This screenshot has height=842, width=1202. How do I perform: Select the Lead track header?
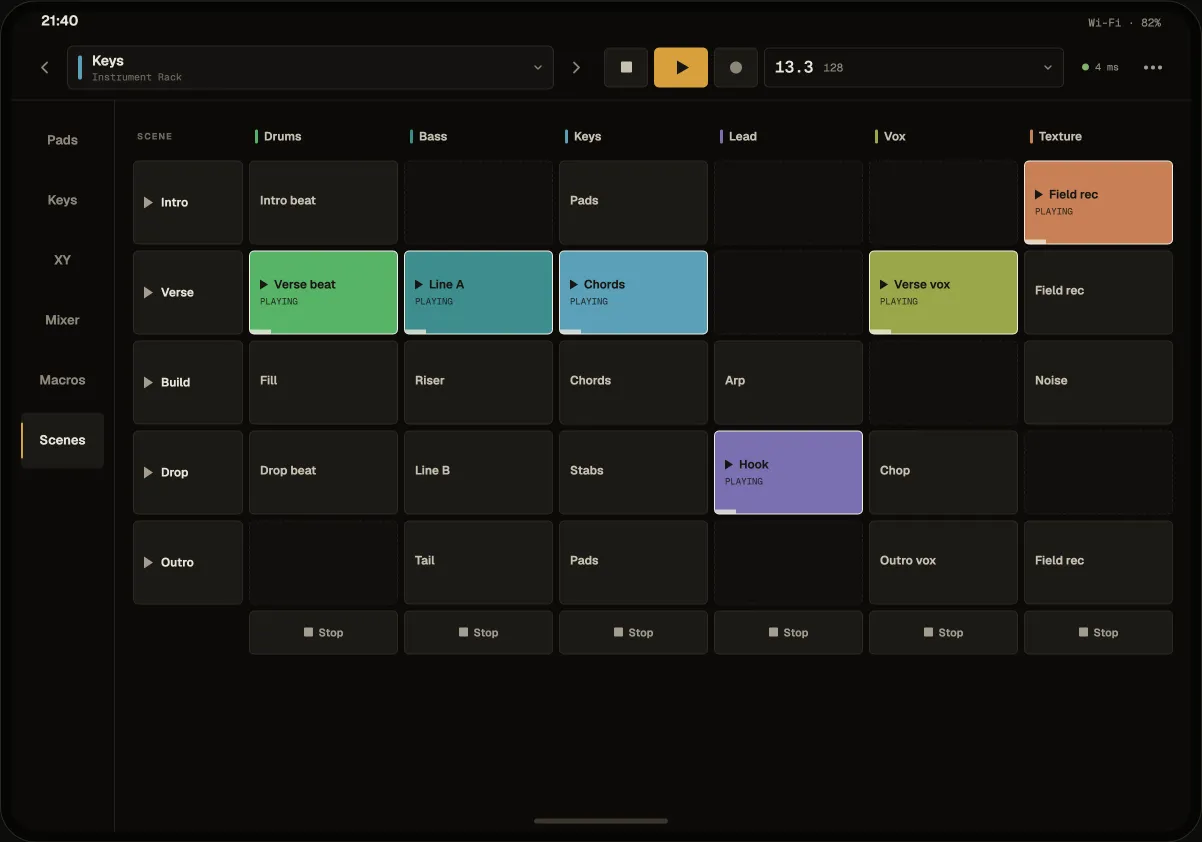click(738, 136)
